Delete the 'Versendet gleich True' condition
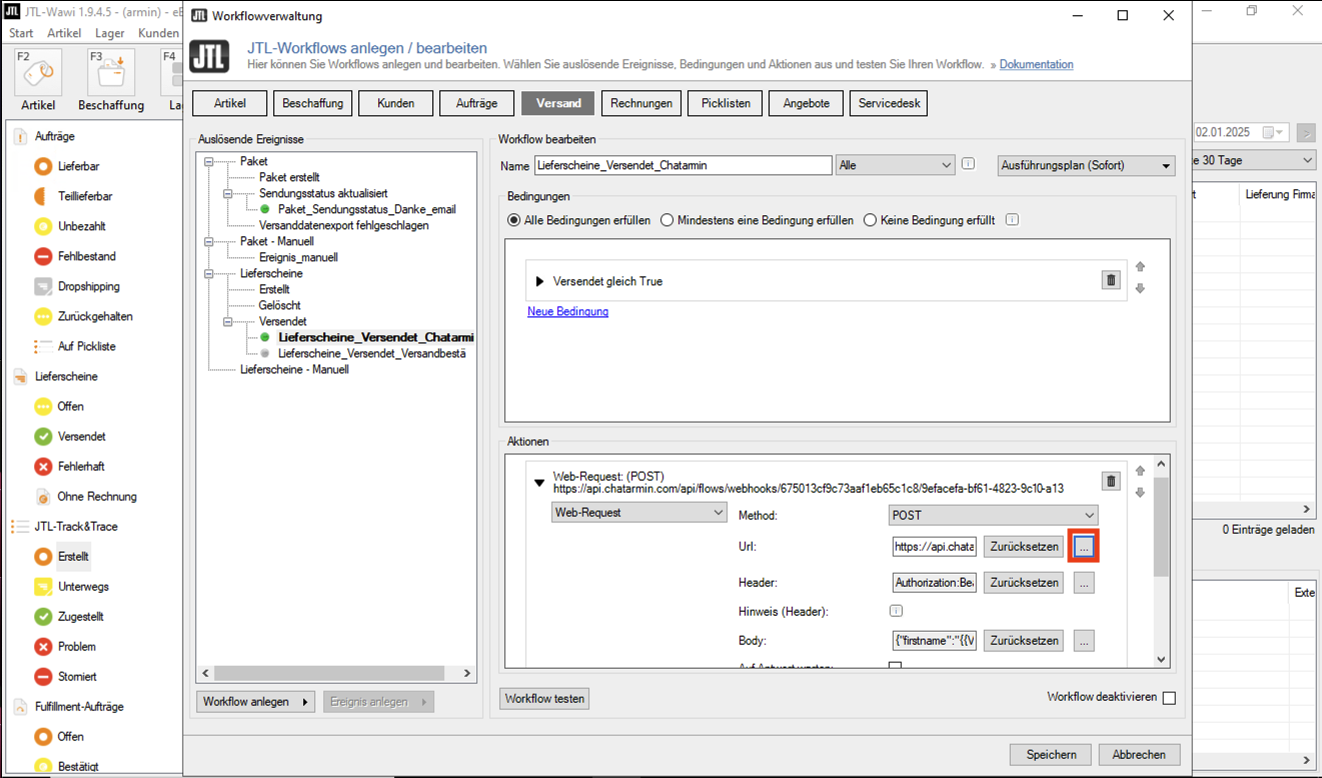1322x778 pixels. click(1110, 281)
